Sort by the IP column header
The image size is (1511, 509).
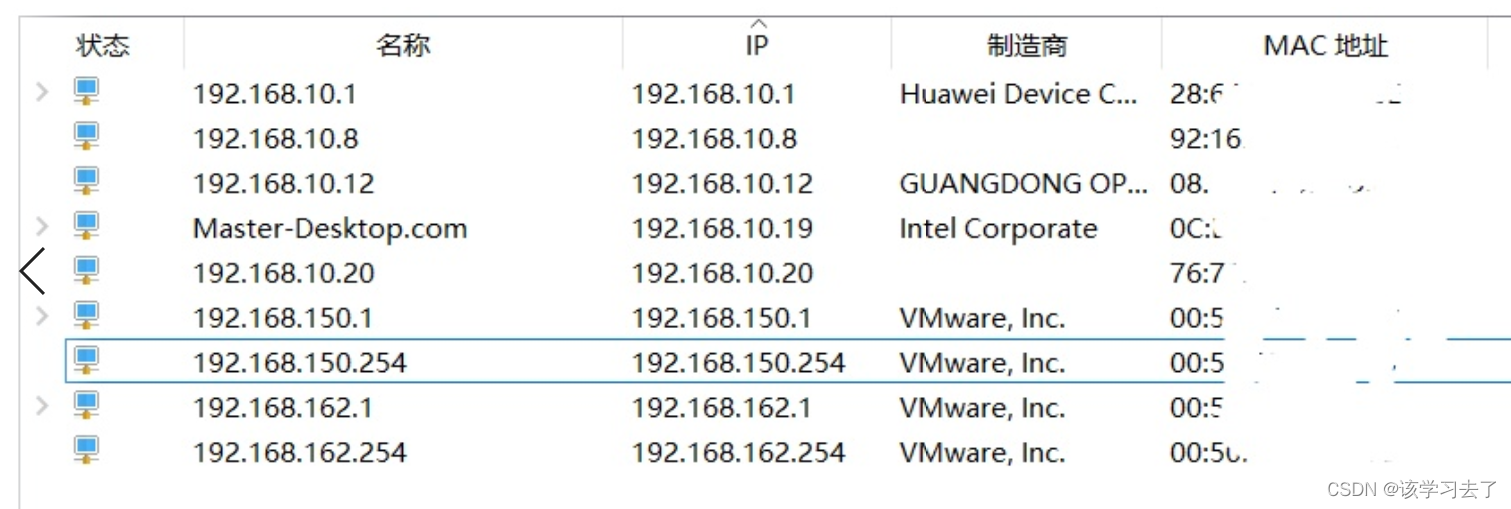756,45
